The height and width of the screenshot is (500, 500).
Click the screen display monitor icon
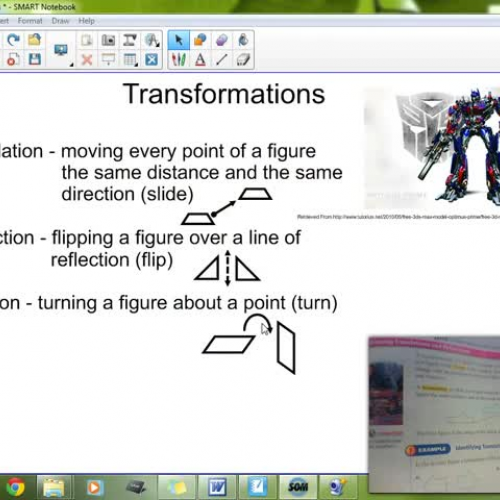[61, 51]
